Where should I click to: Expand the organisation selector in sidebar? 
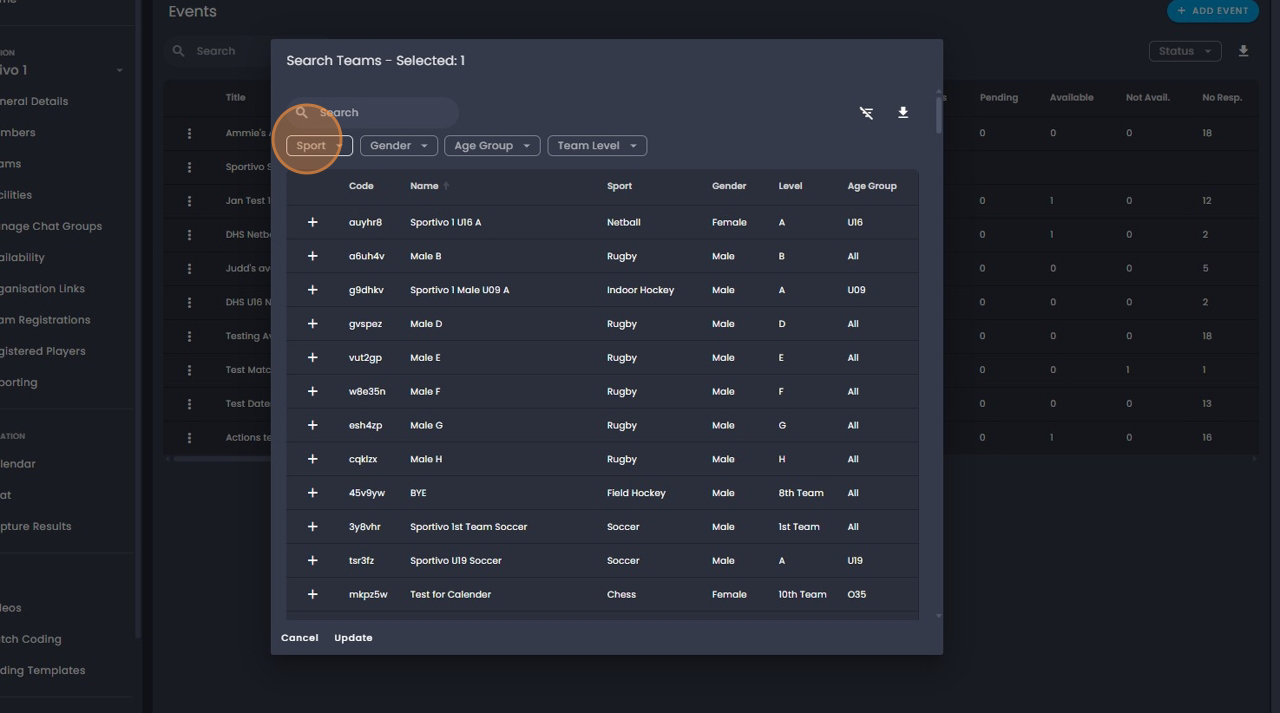pyautogui.click(x=119, y=71)
